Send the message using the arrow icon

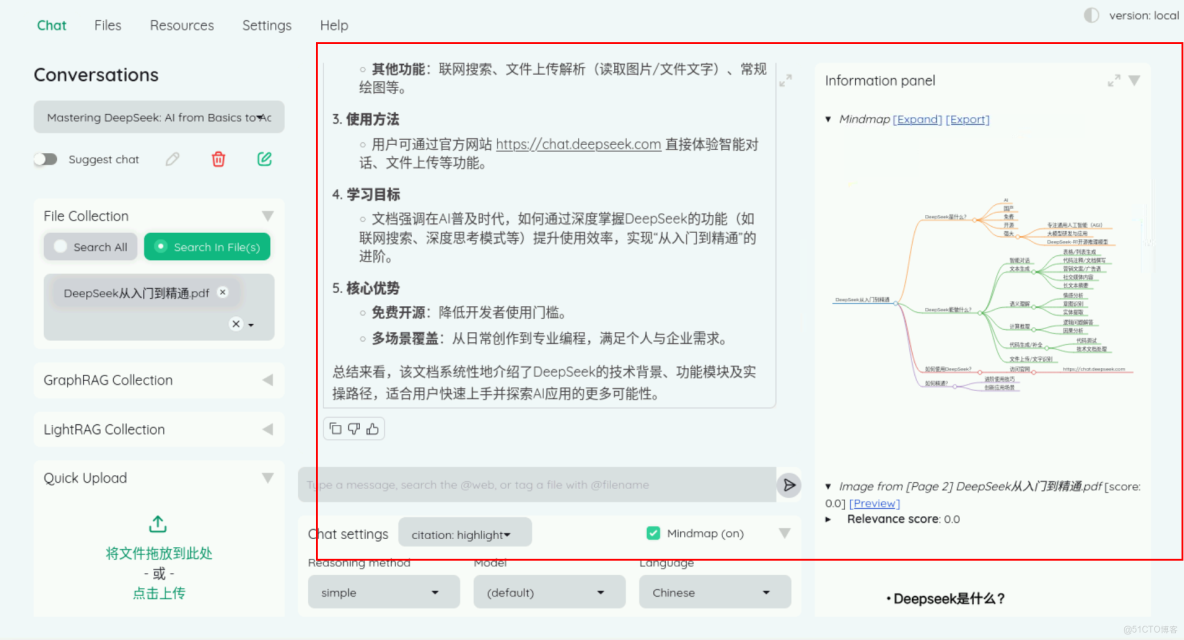[x=789, y=484]
